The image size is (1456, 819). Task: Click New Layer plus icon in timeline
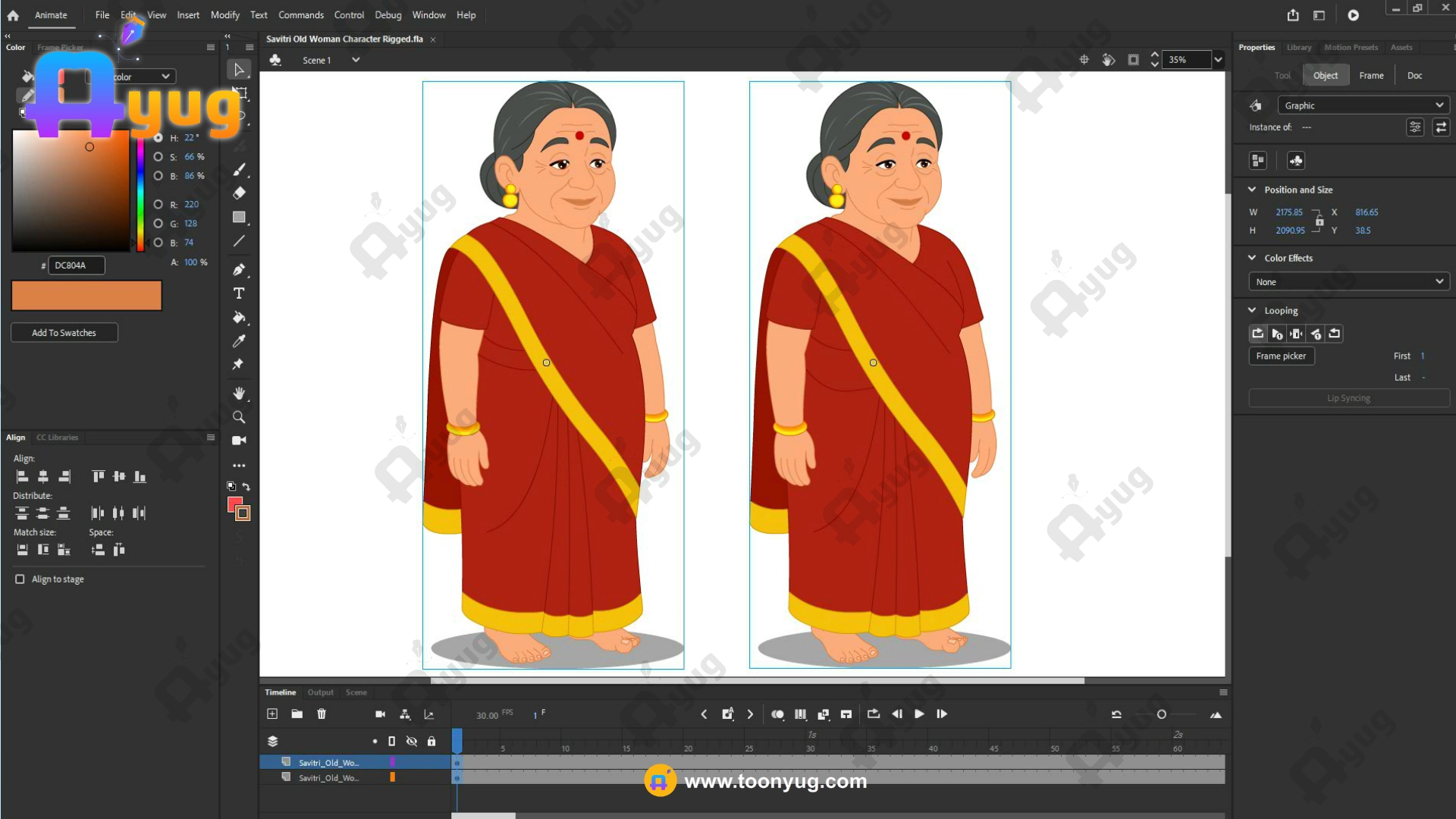click(272, 714)
